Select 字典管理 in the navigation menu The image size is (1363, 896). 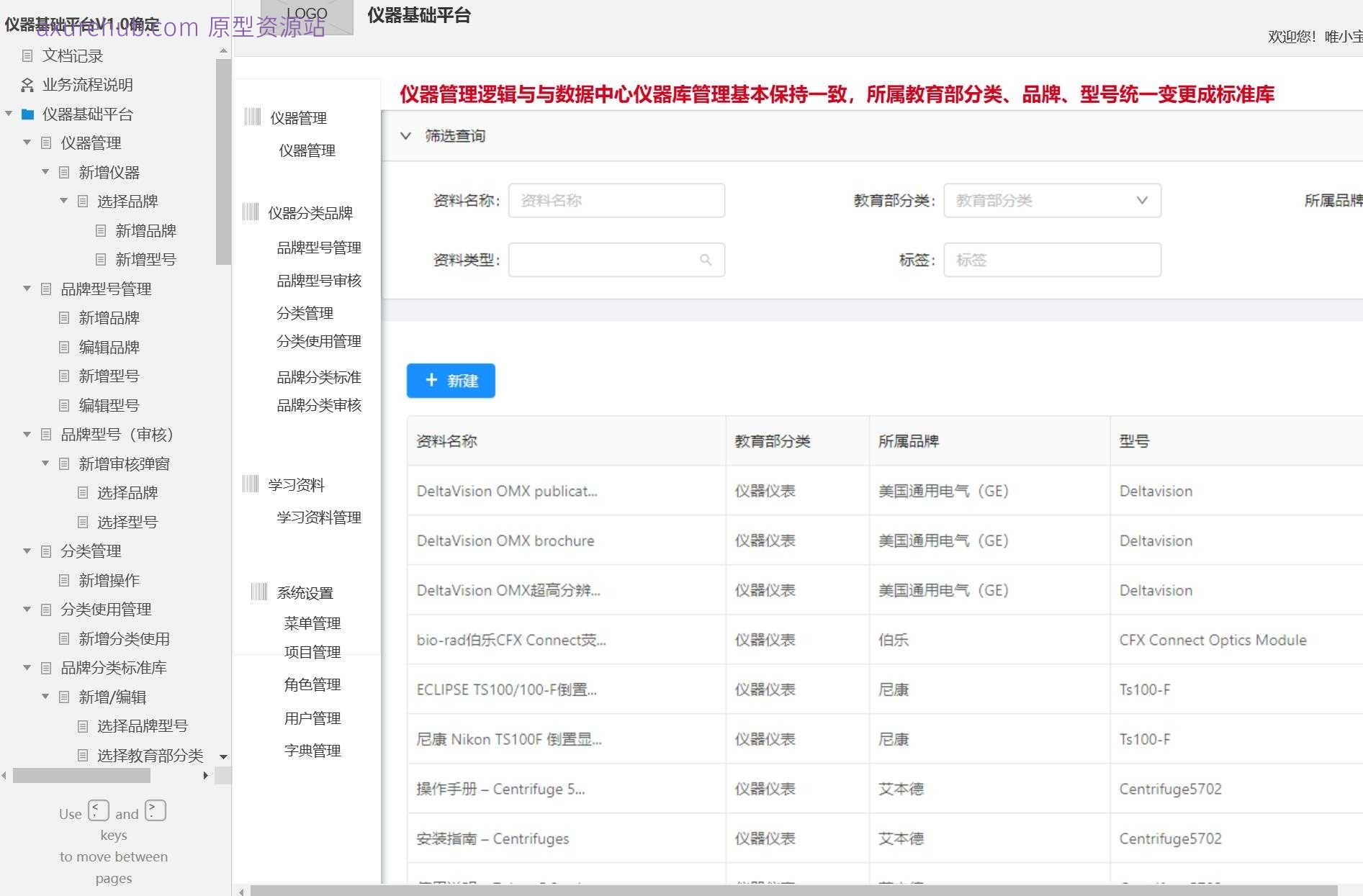312,750
